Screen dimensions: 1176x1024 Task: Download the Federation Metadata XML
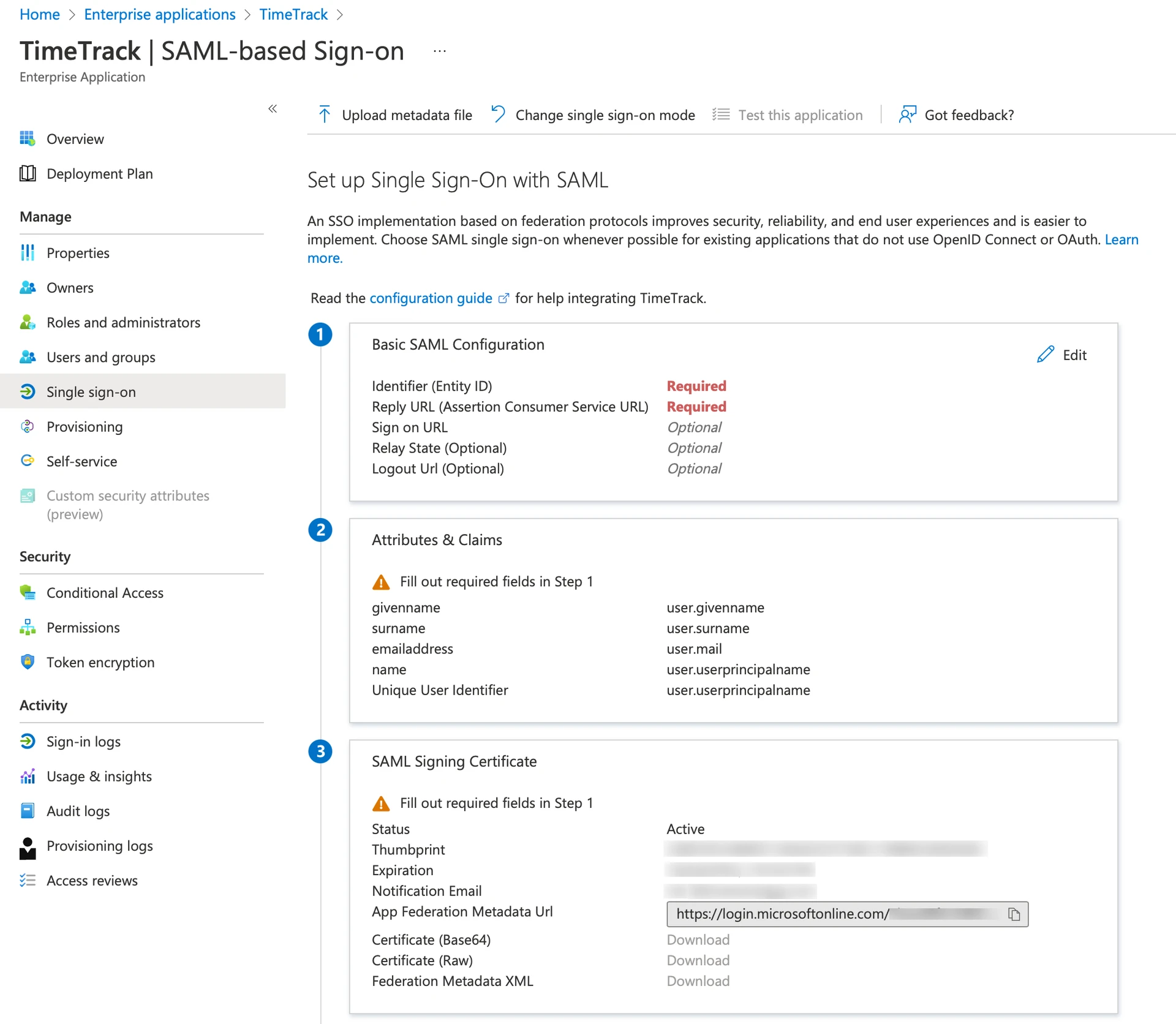[698, 981]
